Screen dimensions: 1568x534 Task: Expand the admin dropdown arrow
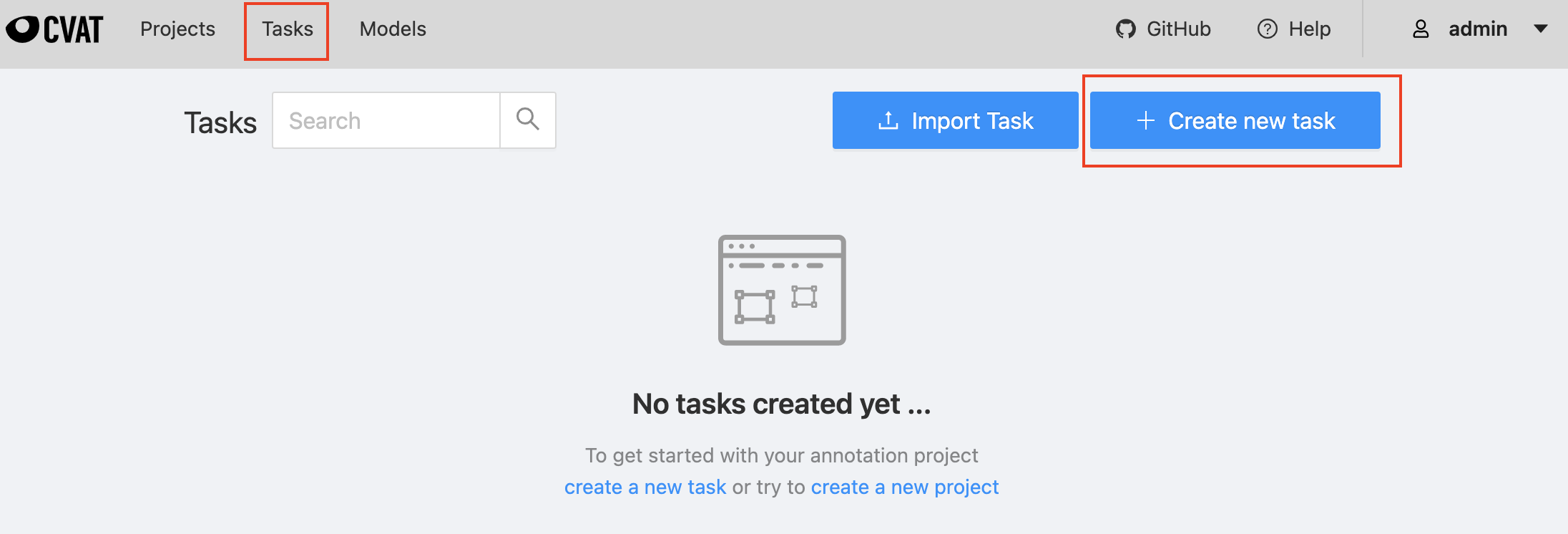(1541, 29)
